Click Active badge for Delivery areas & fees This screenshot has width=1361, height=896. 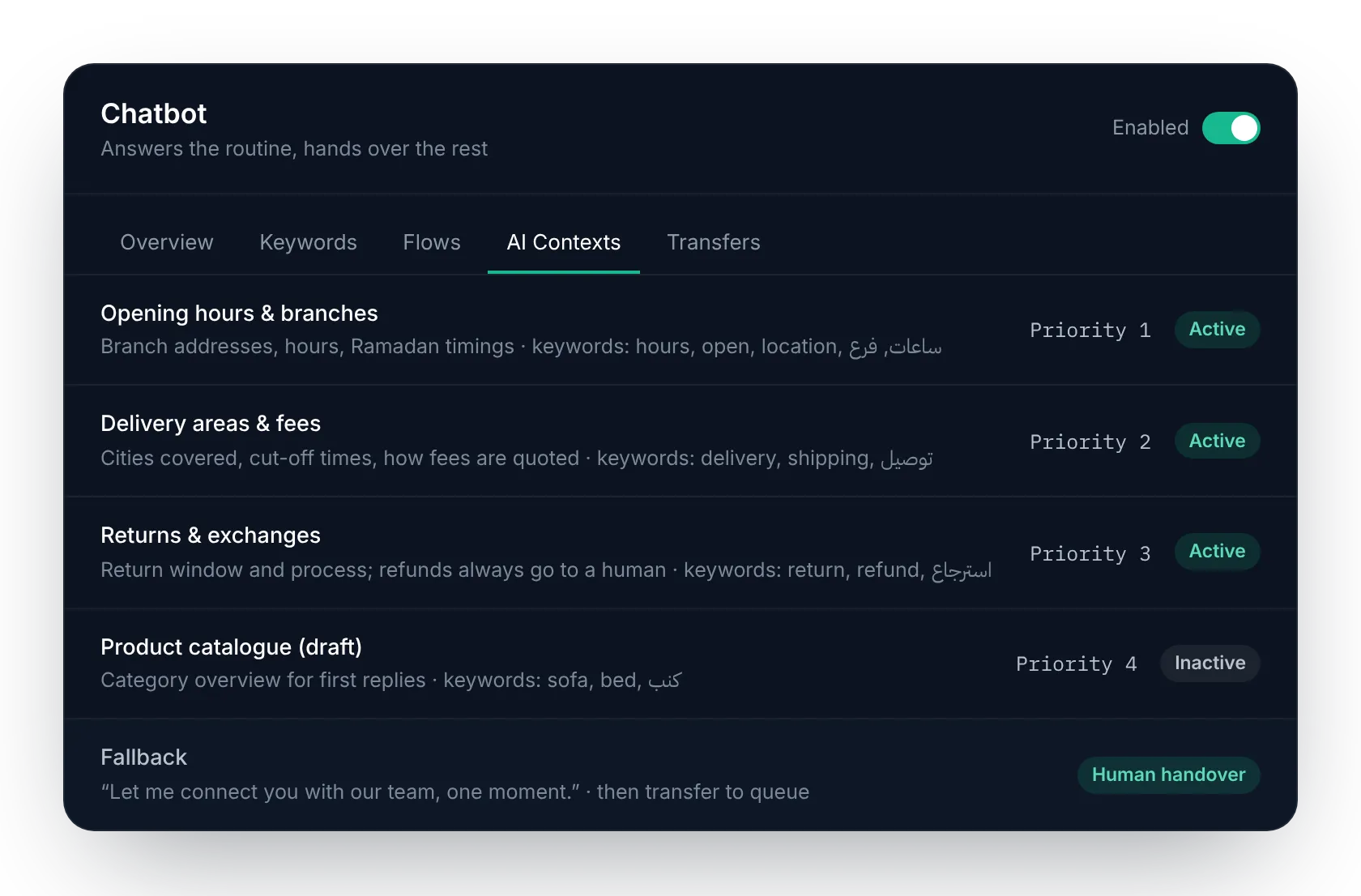pos(1217,442)
